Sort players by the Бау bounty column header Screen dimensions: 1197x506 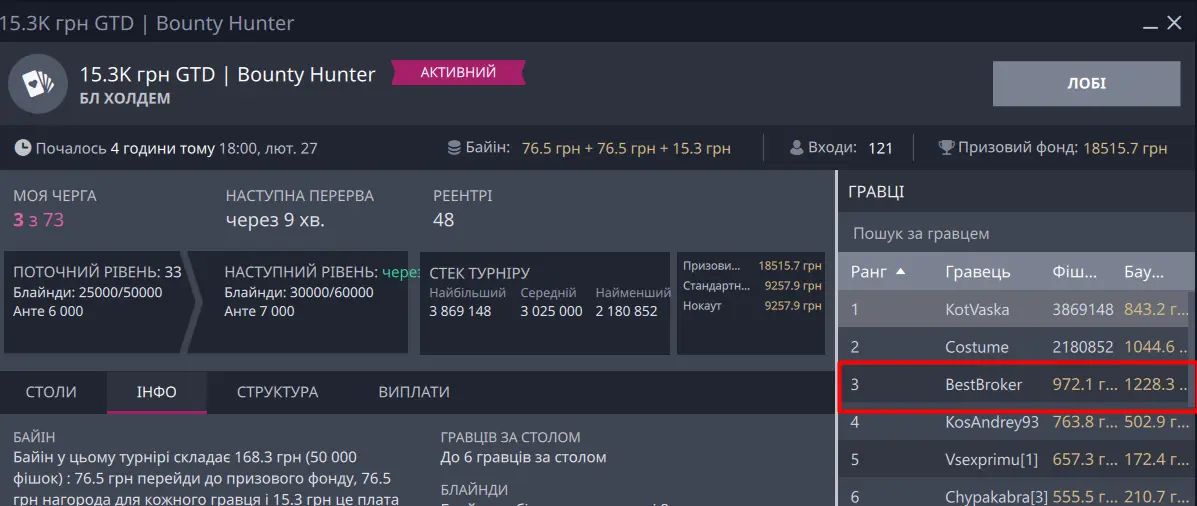tap(1143, 272)
